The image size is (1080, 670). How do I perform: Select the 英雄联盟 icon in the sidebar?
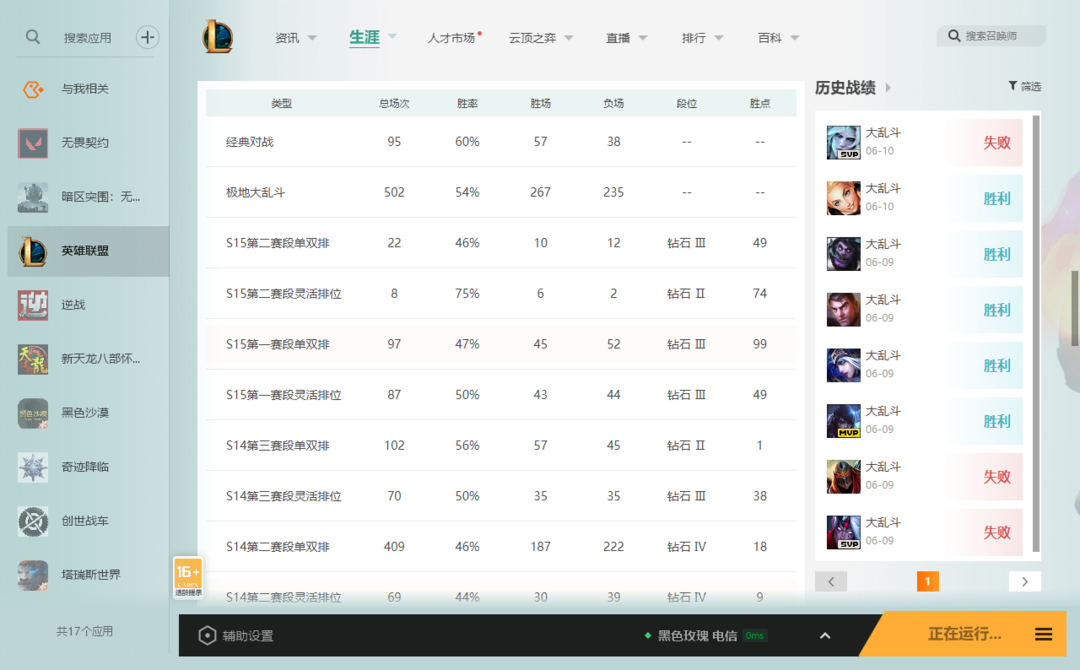tap(33, 251)
